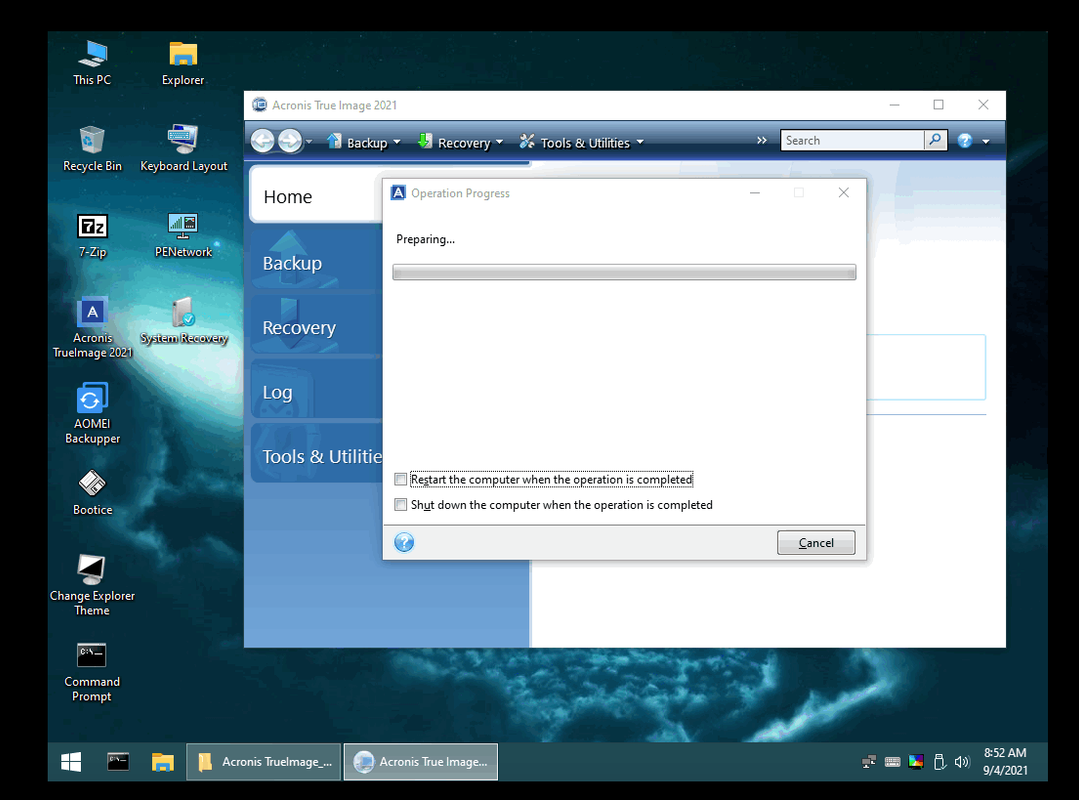
Task: Click the search magnifier button
Action: point(935,140)
